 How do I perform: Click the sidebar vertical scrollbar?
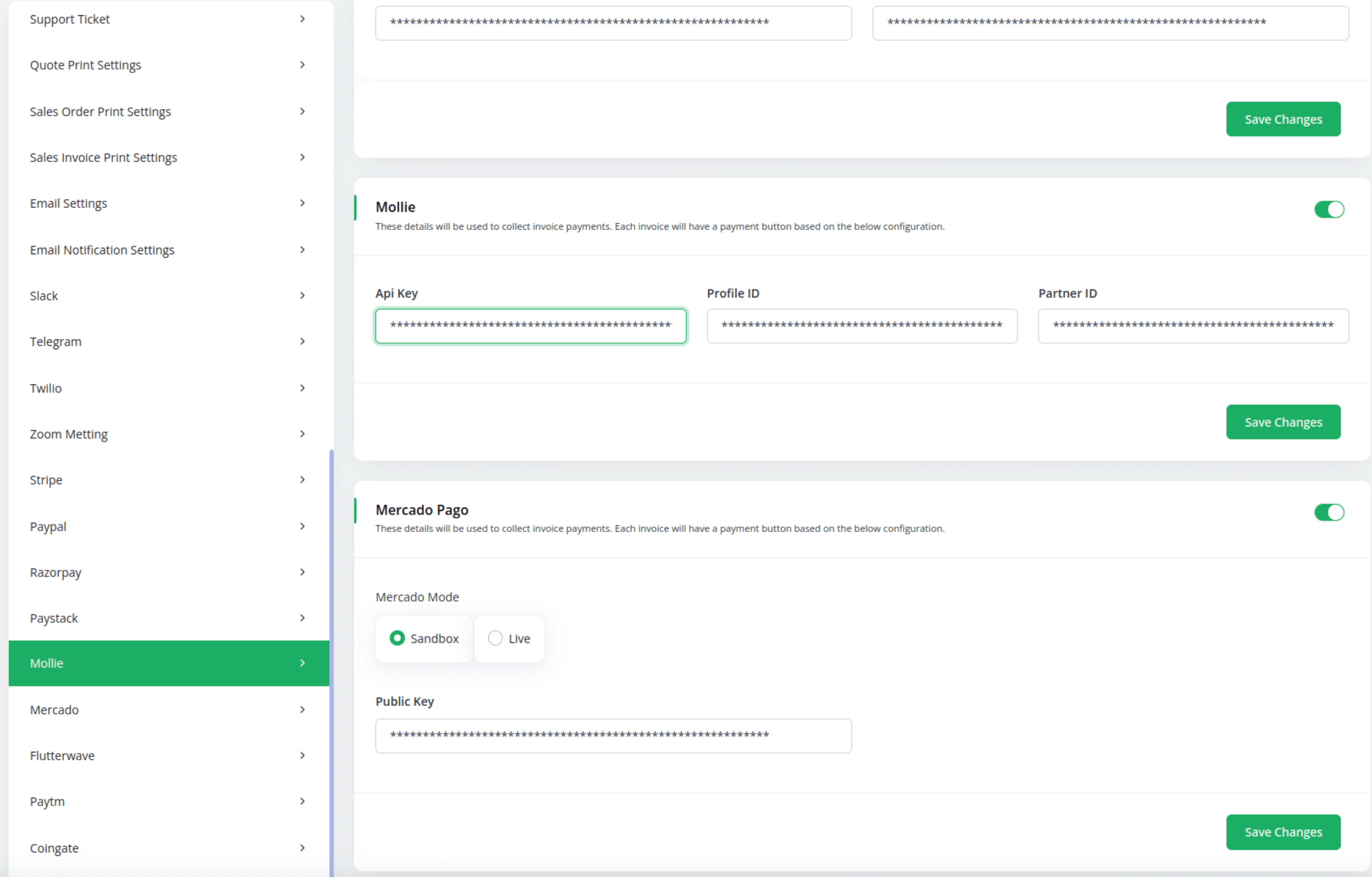tap(332, 664)
